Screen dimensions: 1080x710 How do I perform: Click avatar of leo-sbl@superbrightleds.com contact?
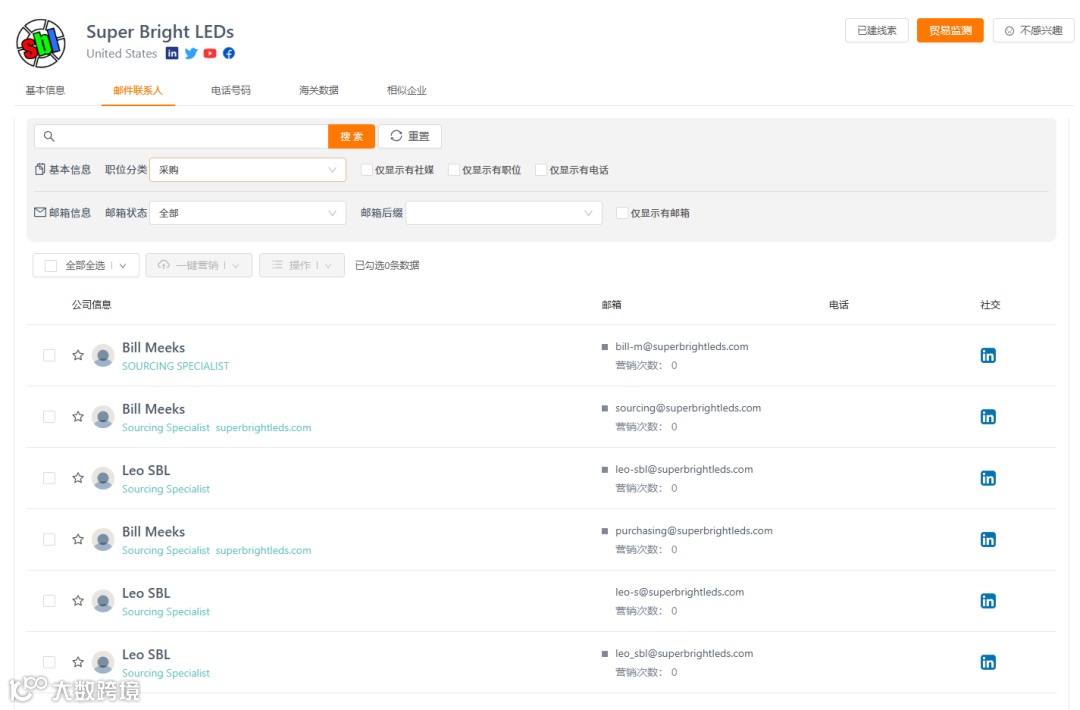(x=103, y=478)
